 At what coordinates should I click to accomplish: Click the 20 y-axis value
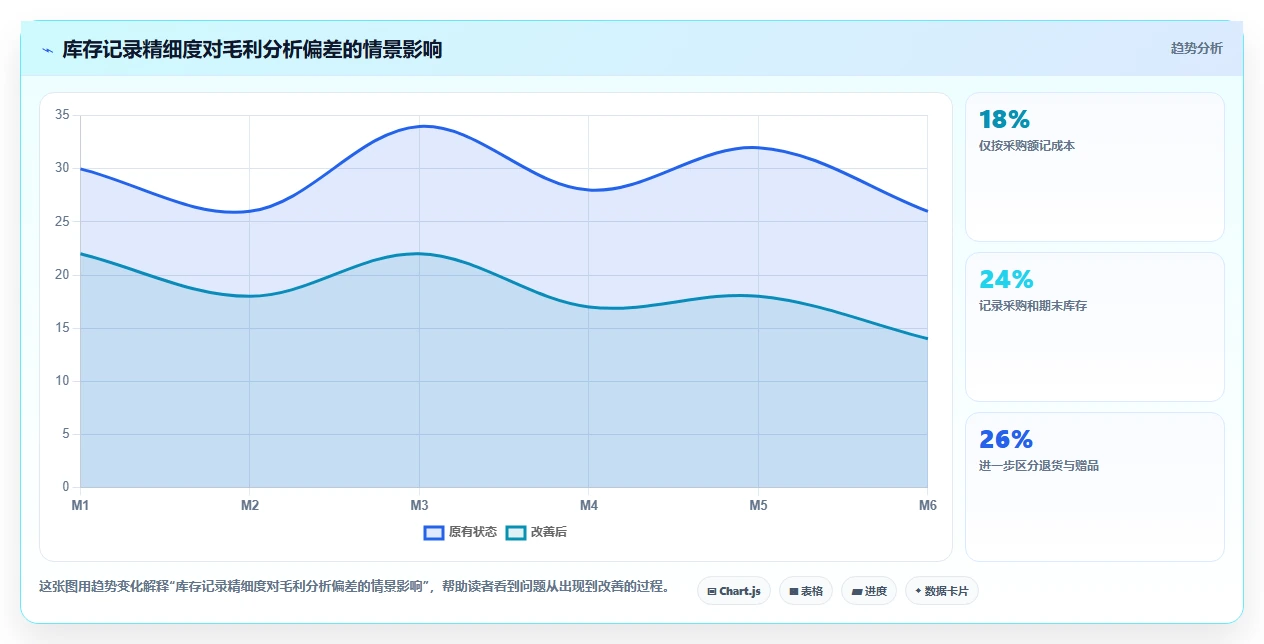(62, 275)
